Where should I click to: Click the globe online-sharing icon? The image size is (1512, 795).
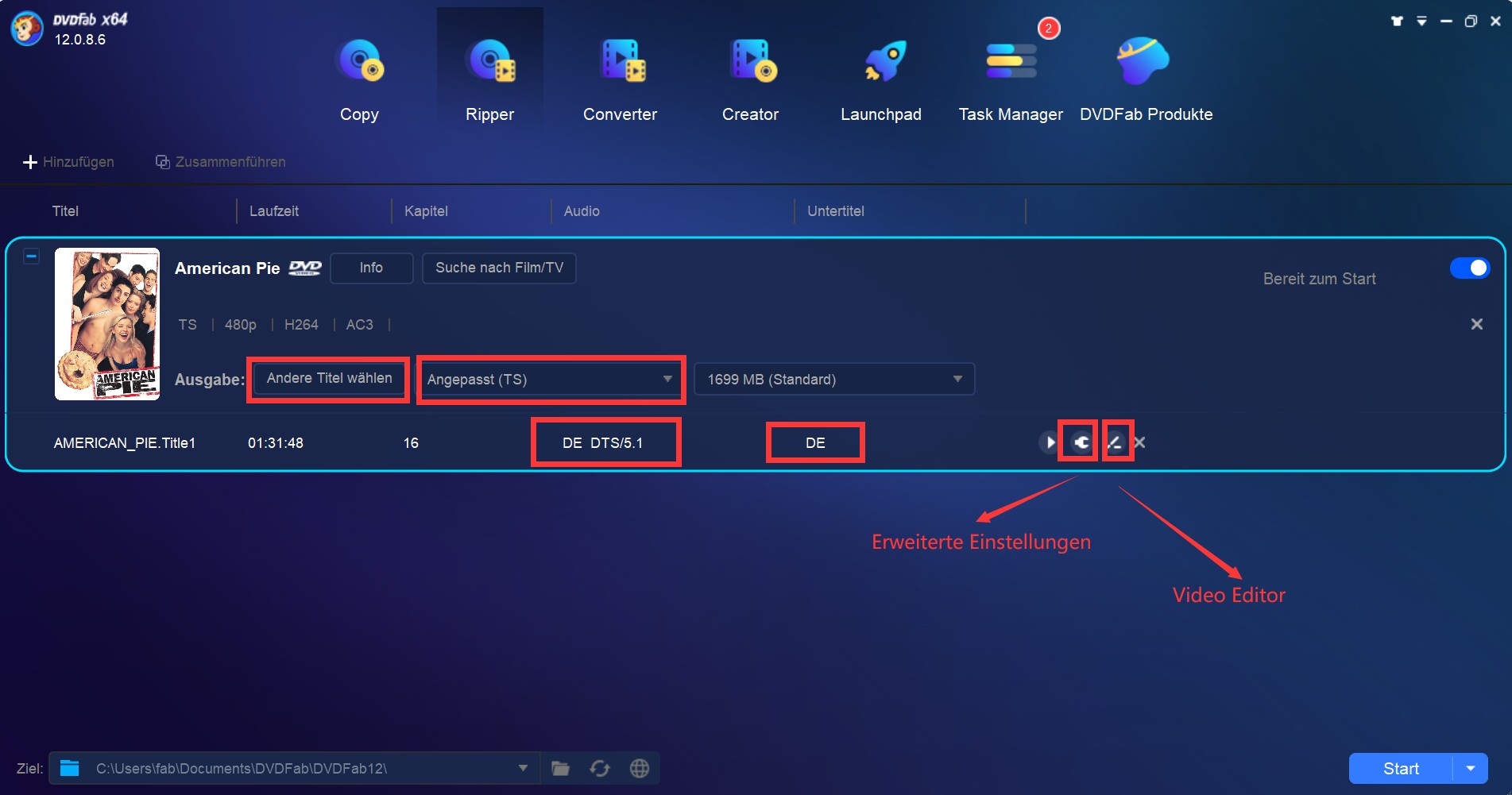coord(640,768)
